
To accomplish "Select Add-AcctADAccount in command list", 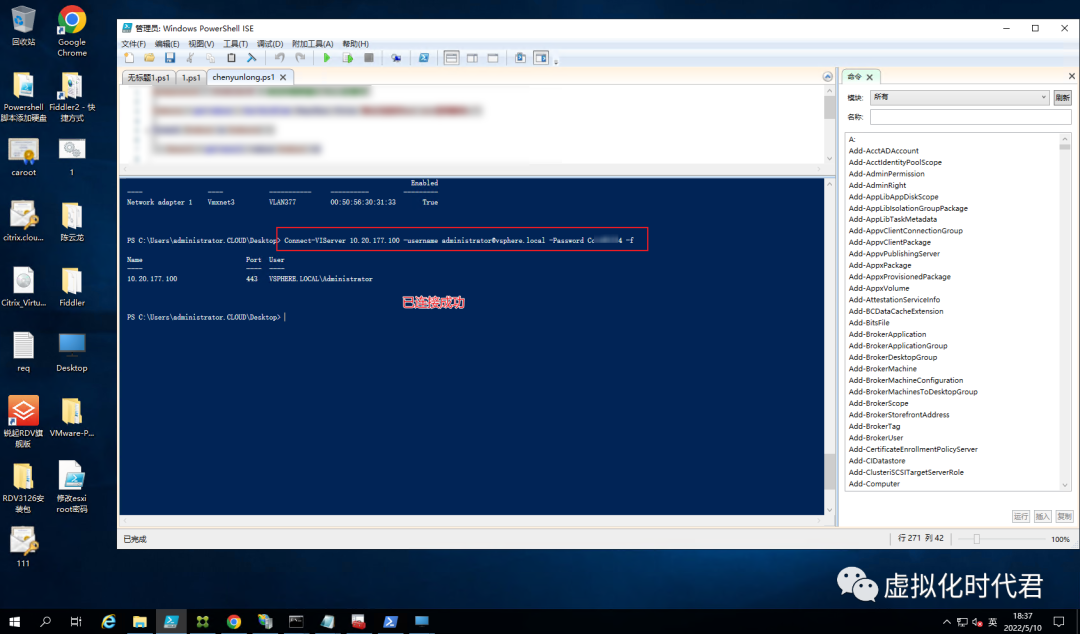I will point(883,151).
